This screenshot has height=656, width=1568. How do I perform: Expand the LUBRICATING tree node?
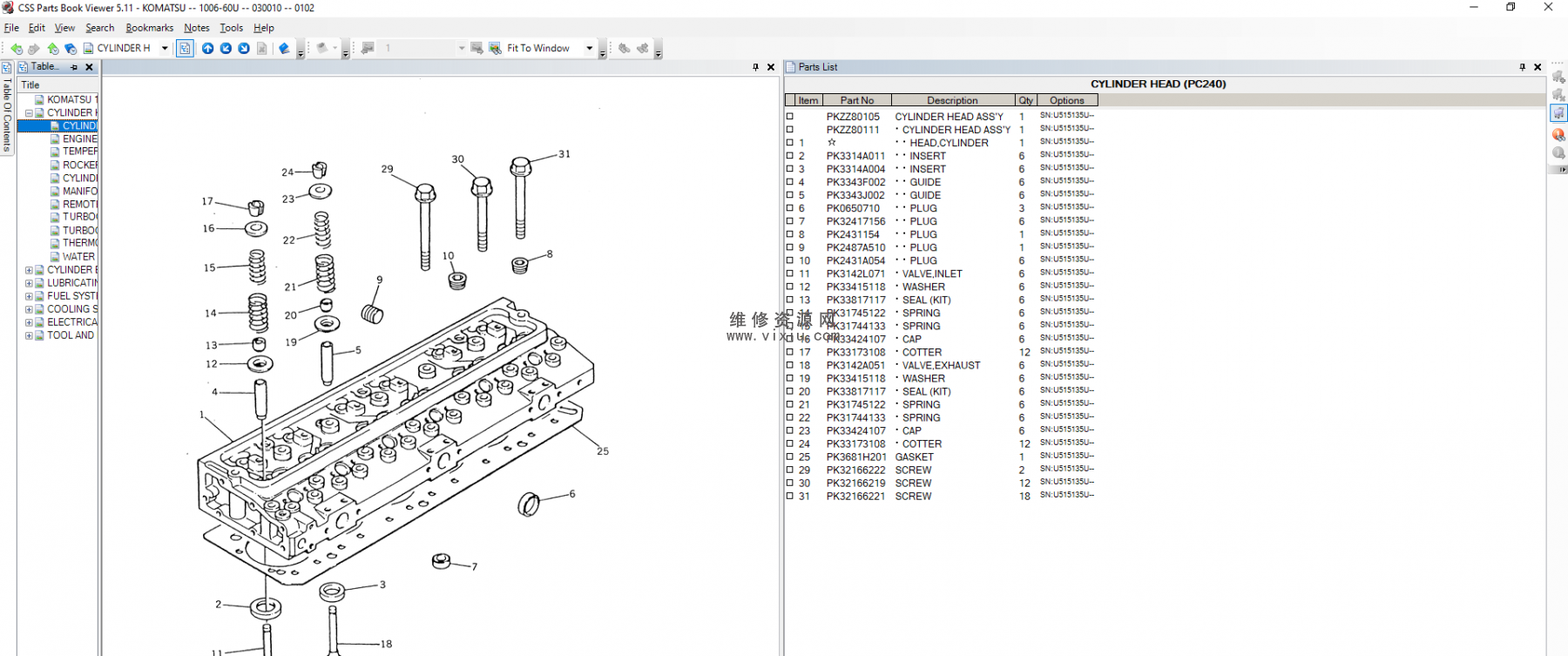(x=29, y=283)
